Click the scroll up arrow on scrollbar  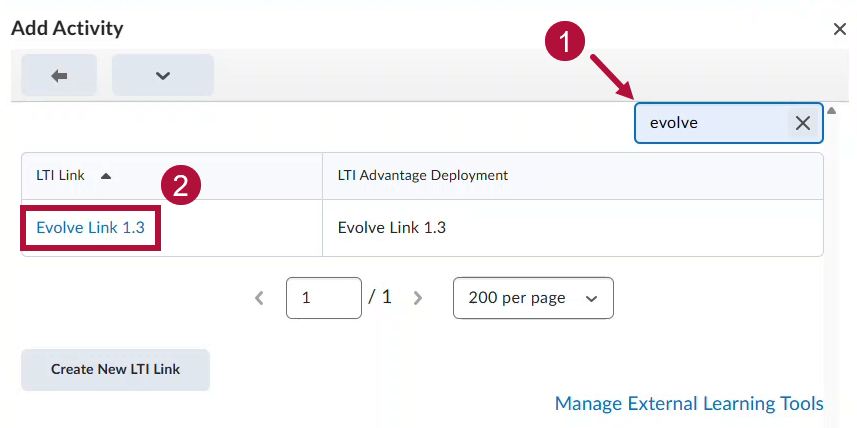(832, 111)
